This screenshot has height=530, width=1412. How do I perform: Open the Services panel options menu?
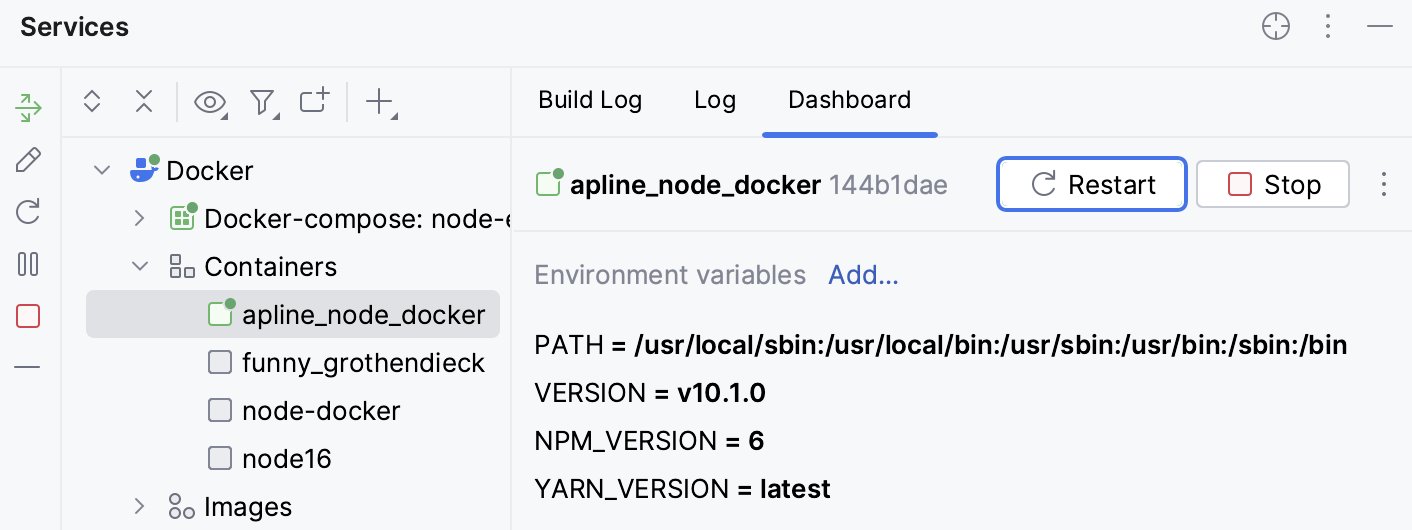(x=1328, y=27)
